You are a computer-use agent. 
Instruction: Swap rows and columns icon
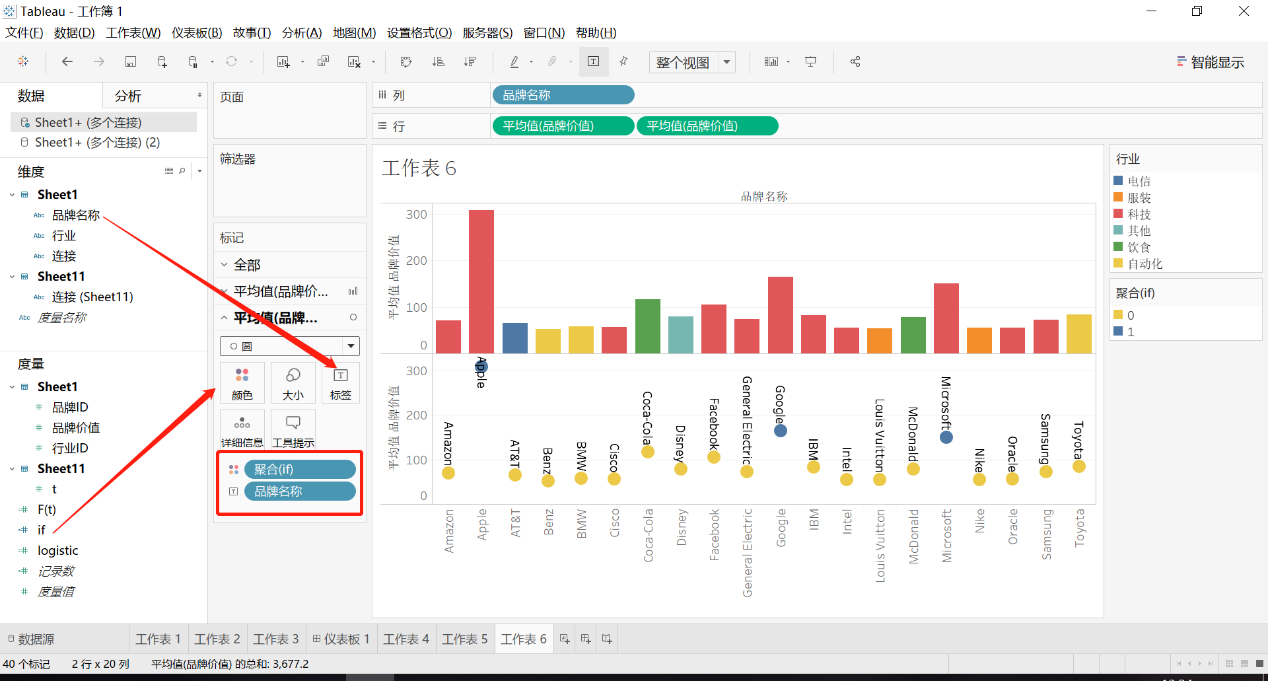click(406, 62)
